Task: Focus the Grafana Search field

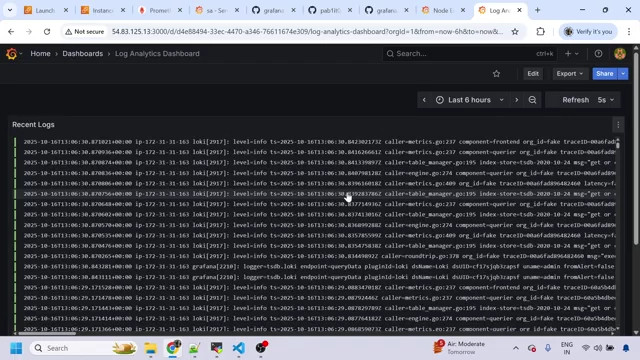Action: click(469, 53)
